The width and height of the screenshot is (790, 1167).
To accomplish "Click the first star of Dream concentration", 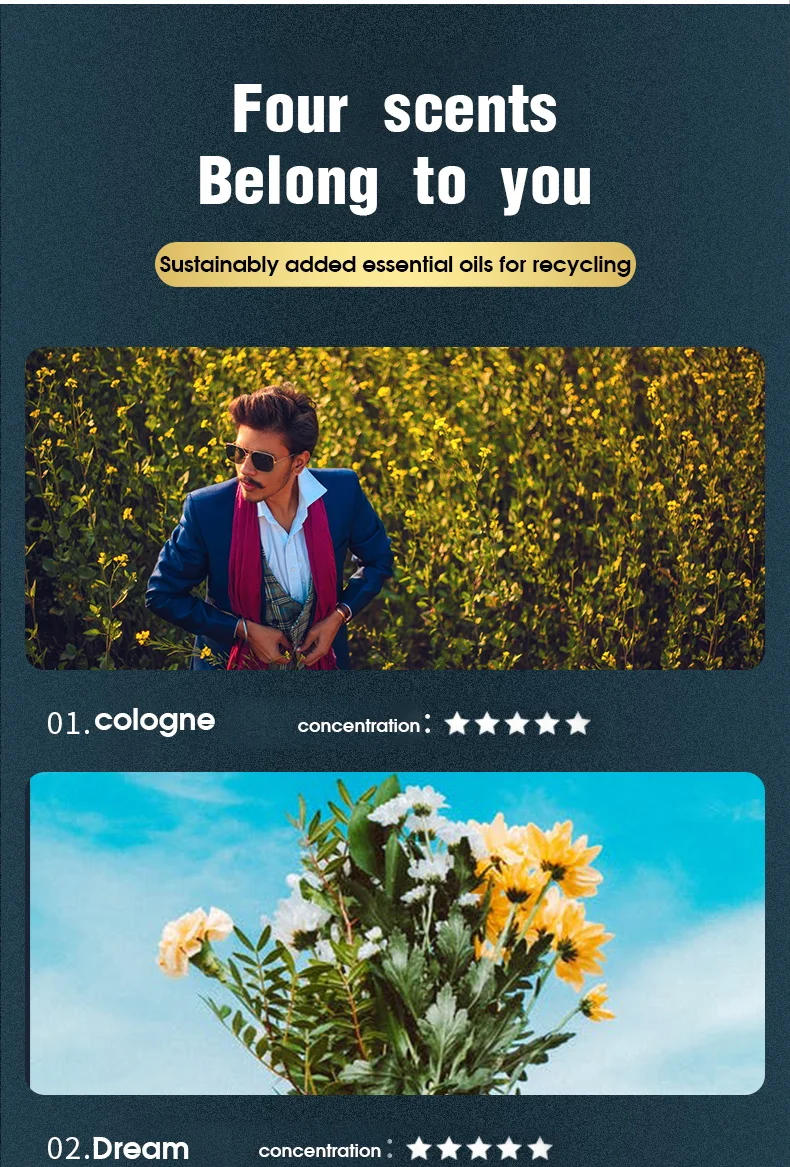I will 418,1148.
